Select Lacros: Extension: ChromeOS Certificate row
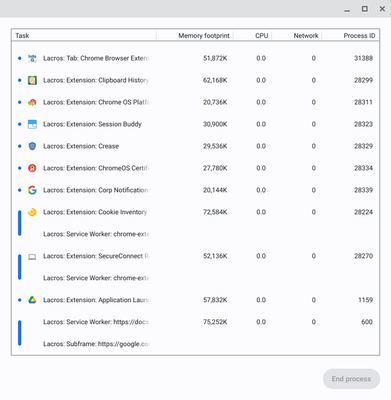Viewport: 391px width, 400px height. 195,168
